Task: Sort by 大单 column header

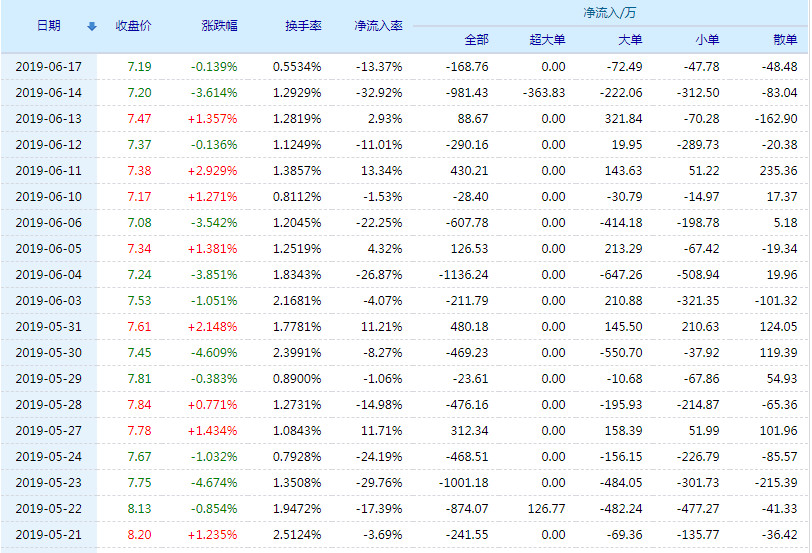Action: point(630,39)
